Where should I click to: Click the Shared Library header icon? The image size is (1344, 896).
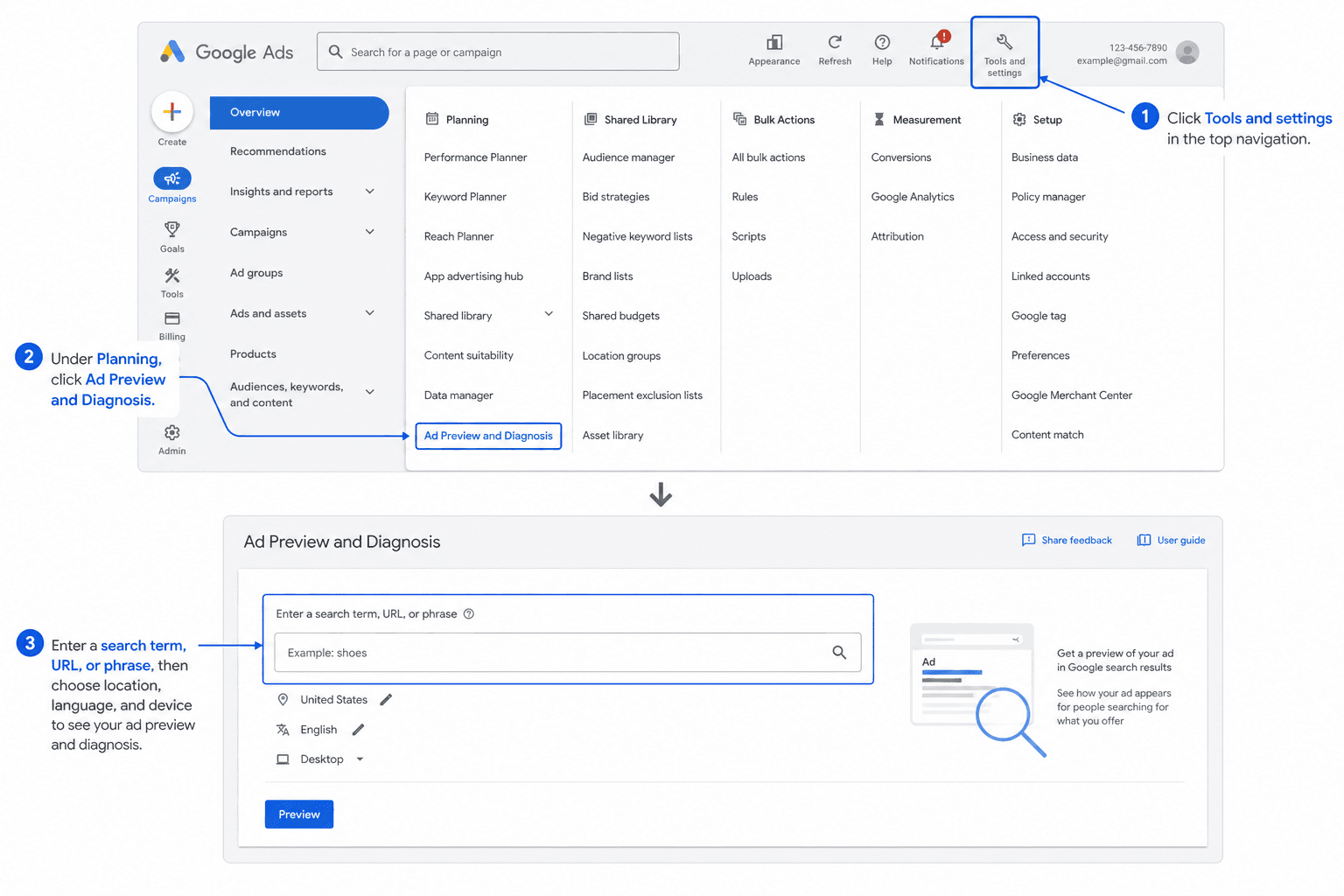click(591, 119)
